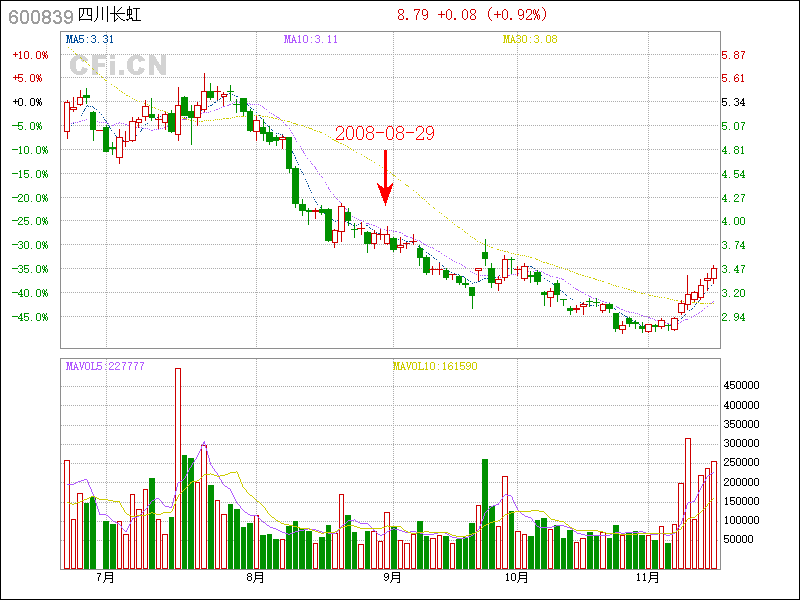
Task: Click the 7月 month label on the axis
Action: coord(105,577)
